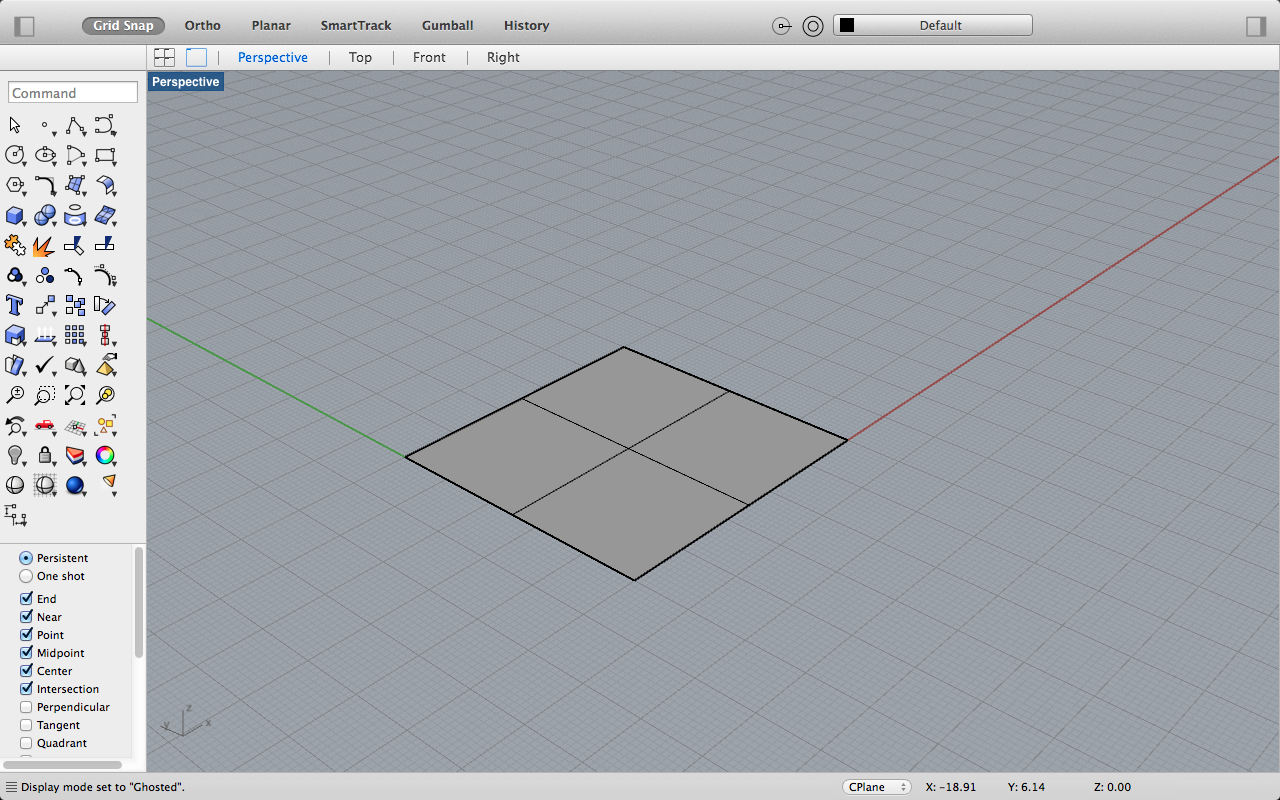Switch to the Perspective view tab
This screenshot has width=1280, height=800.
pyautogui.click(x=273, y=58)
